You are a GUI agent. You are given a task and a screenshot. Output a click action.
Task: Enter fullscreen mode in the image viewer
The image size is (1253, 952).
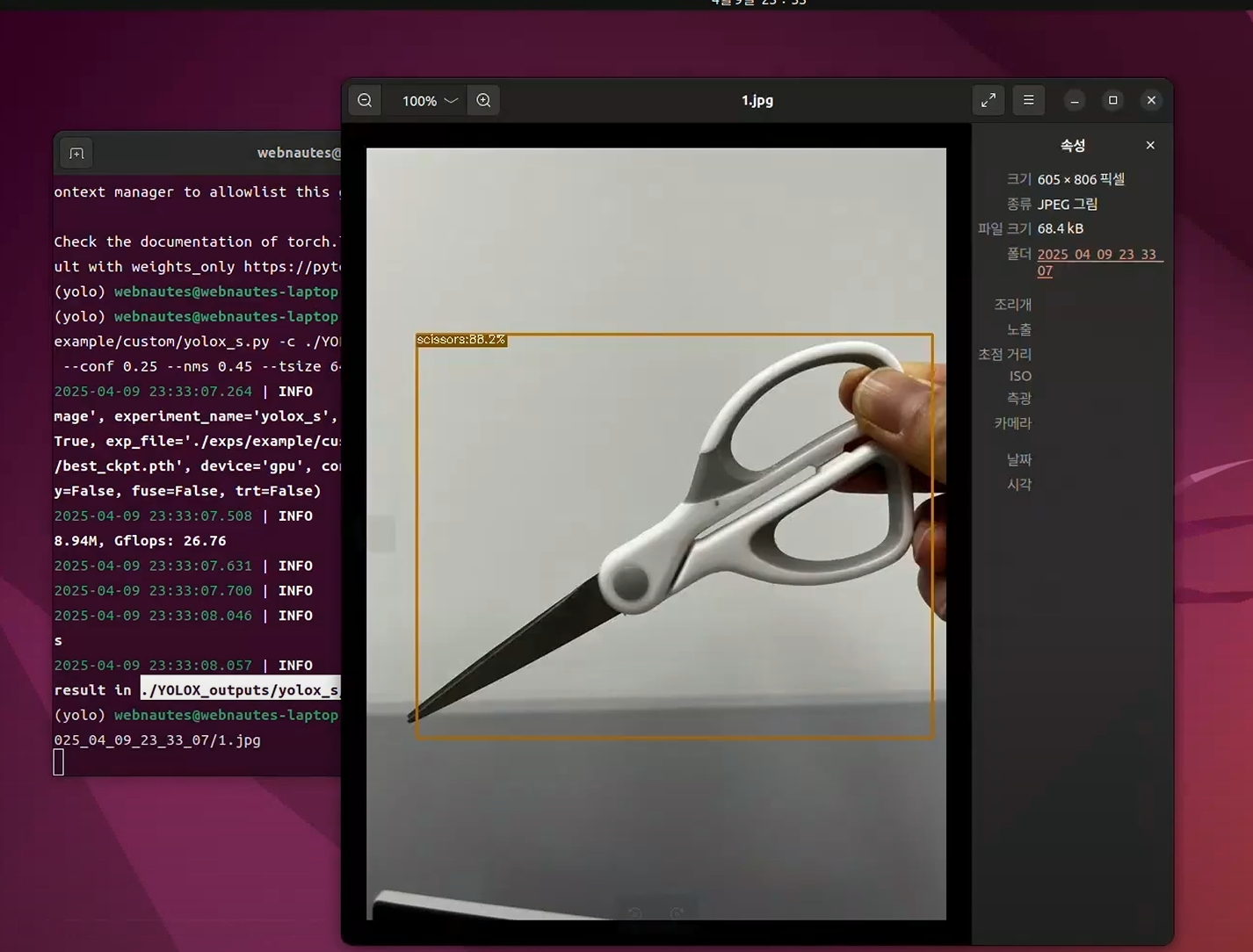point(989,100)
